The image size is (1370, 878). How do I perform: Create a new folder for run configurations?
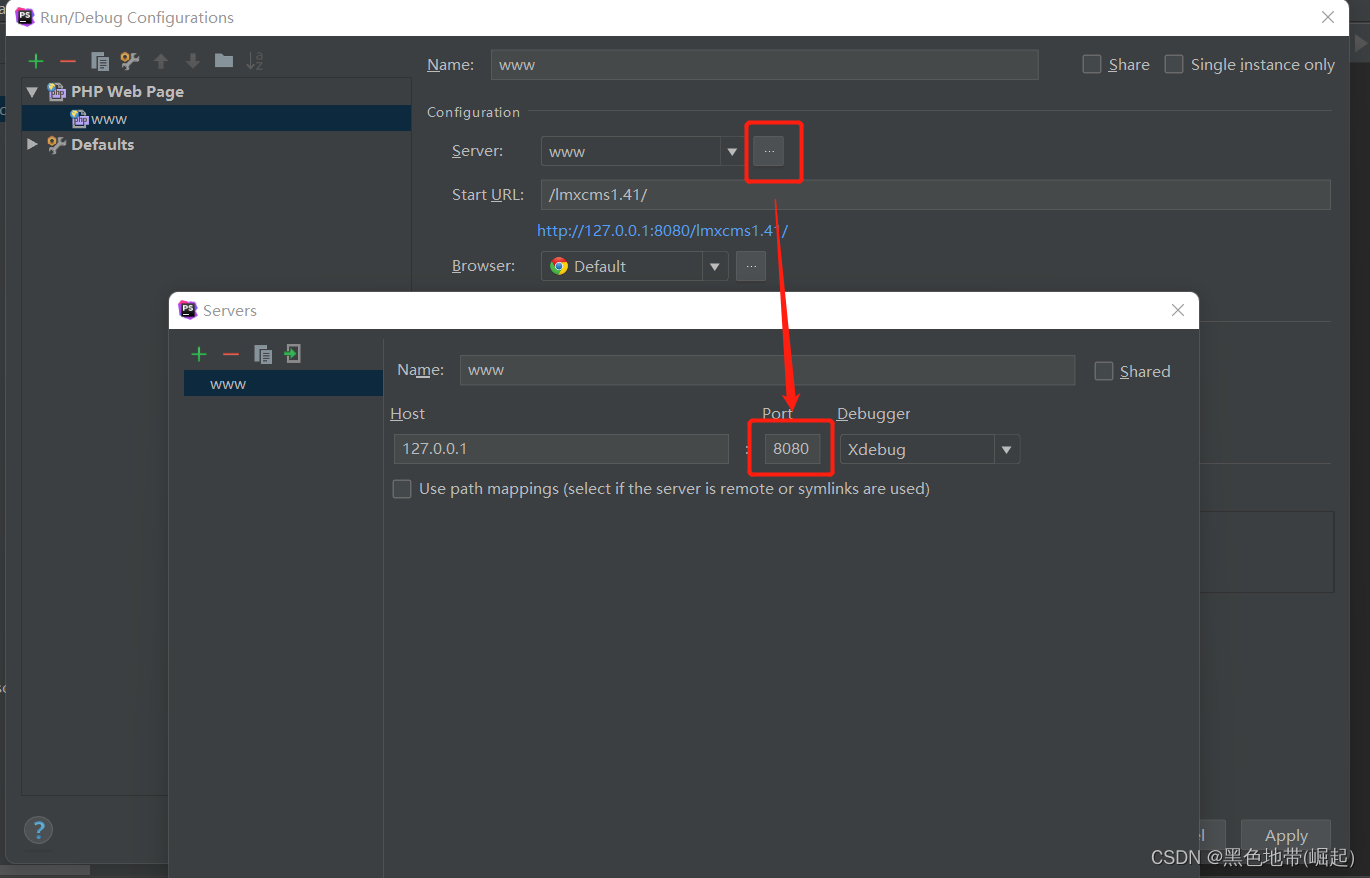click(224, 61)
